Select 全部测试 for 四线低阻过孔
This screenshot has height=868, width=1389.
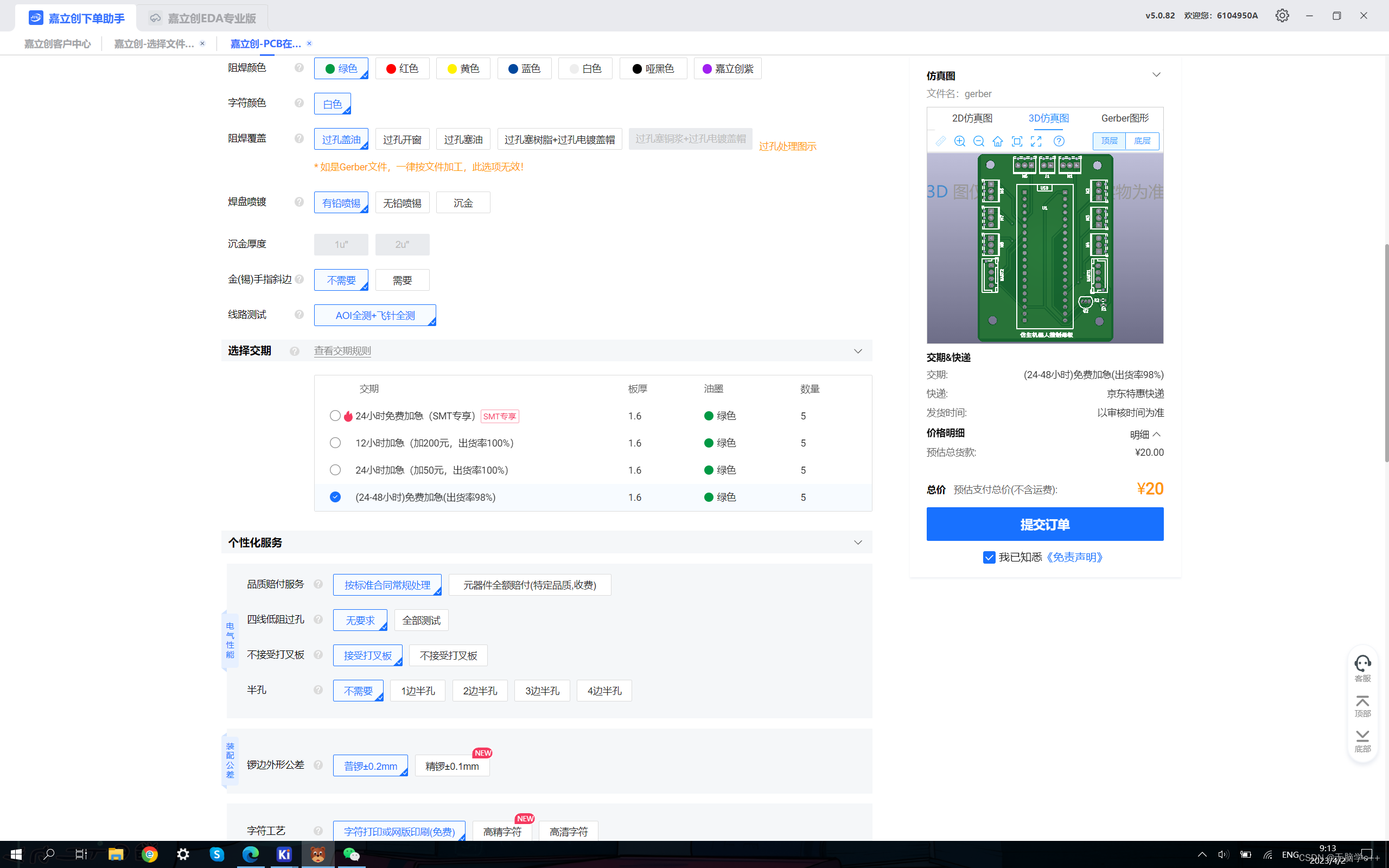[421, 621]
